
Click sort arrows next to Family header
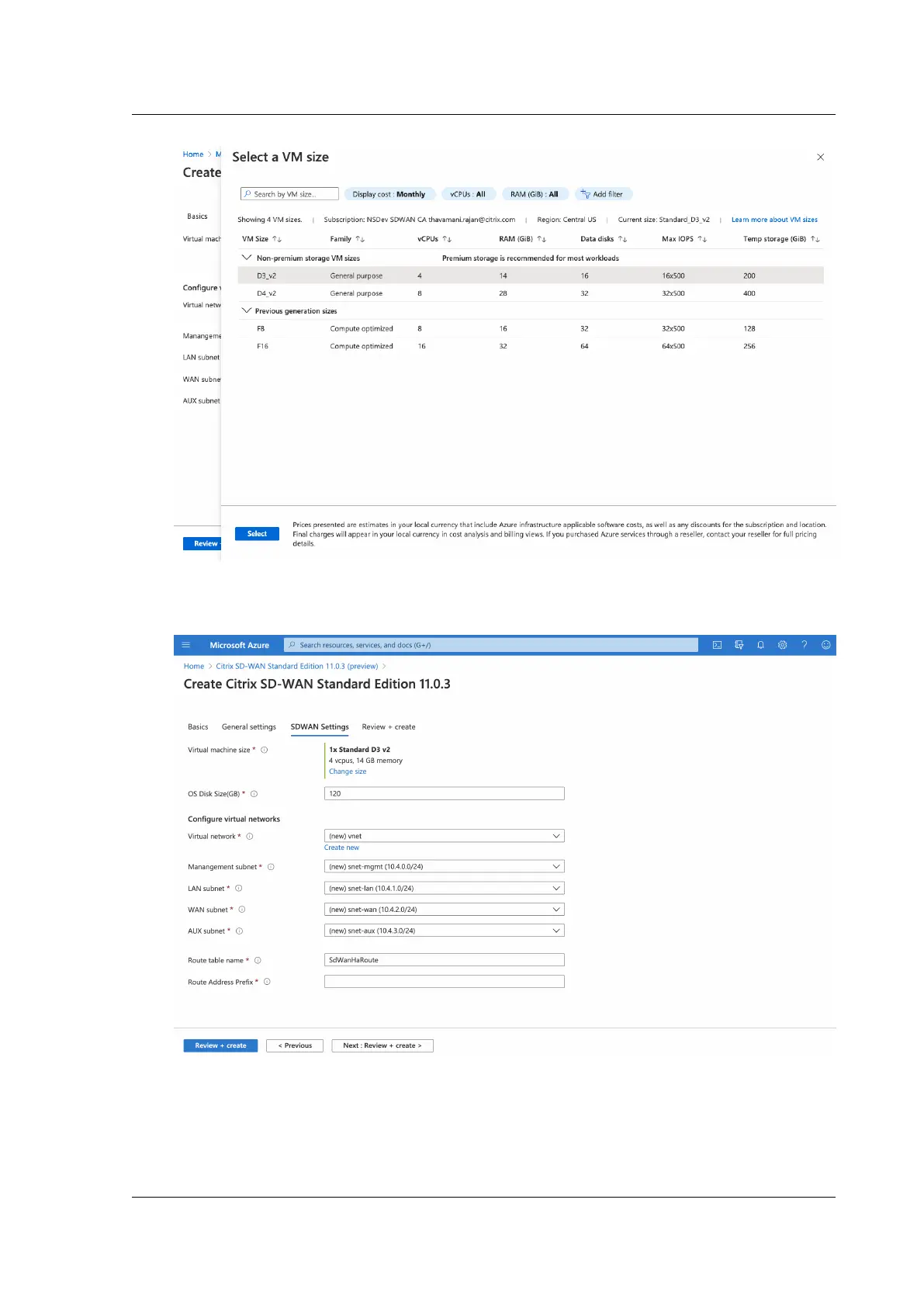point(360,239)
